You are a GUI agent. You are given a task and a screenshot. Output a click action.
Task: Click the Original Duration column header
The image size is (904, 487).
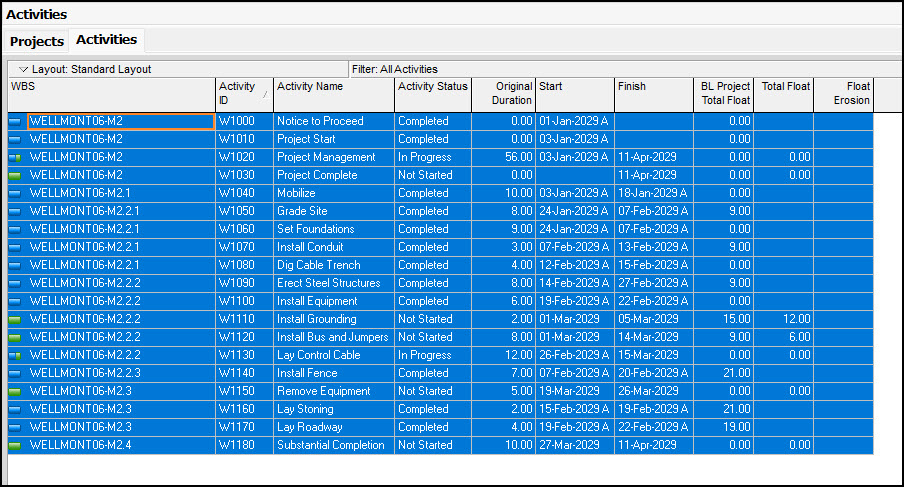pos(504,95)
